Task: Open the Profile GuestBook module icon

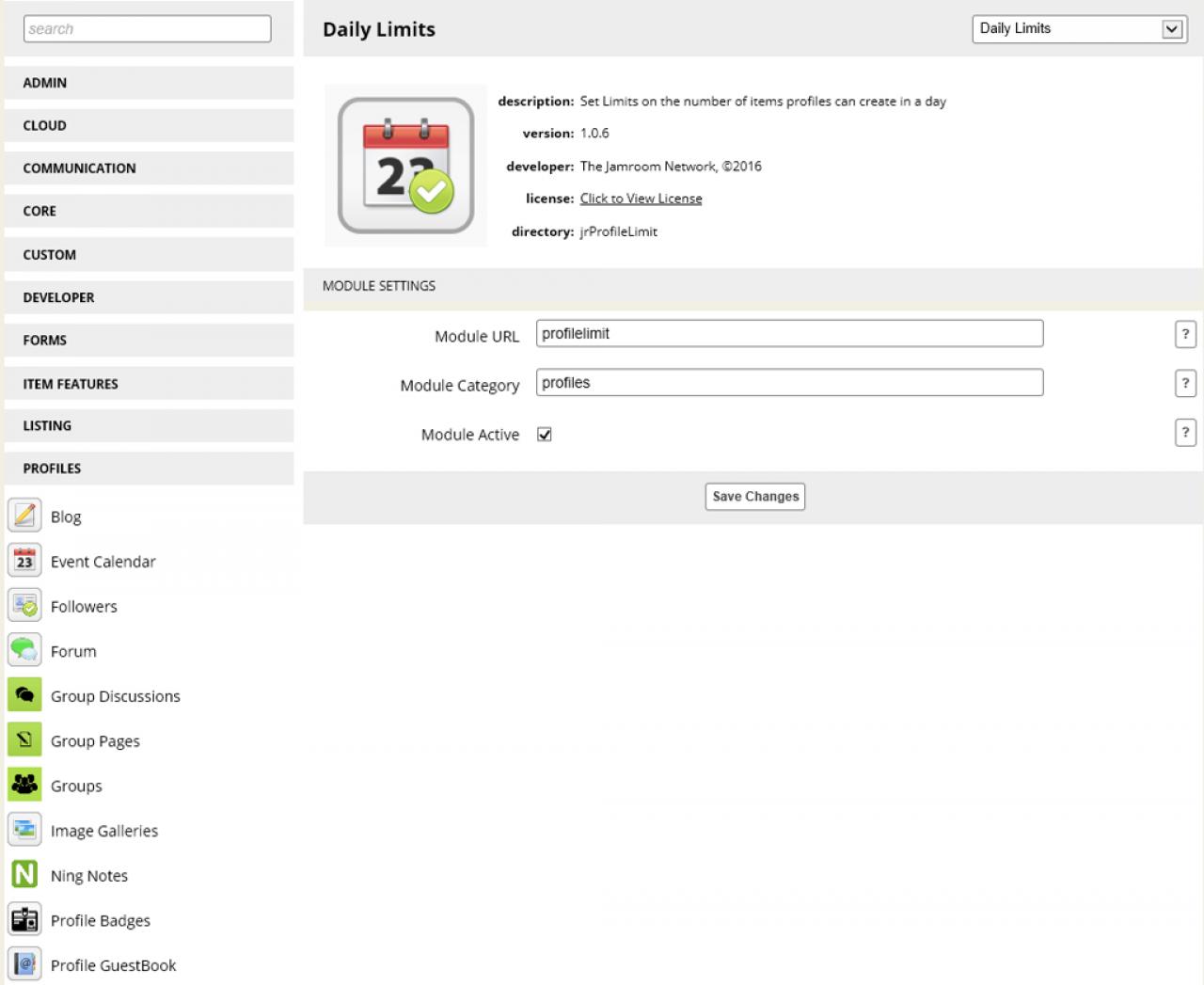Action: (24, 964)
